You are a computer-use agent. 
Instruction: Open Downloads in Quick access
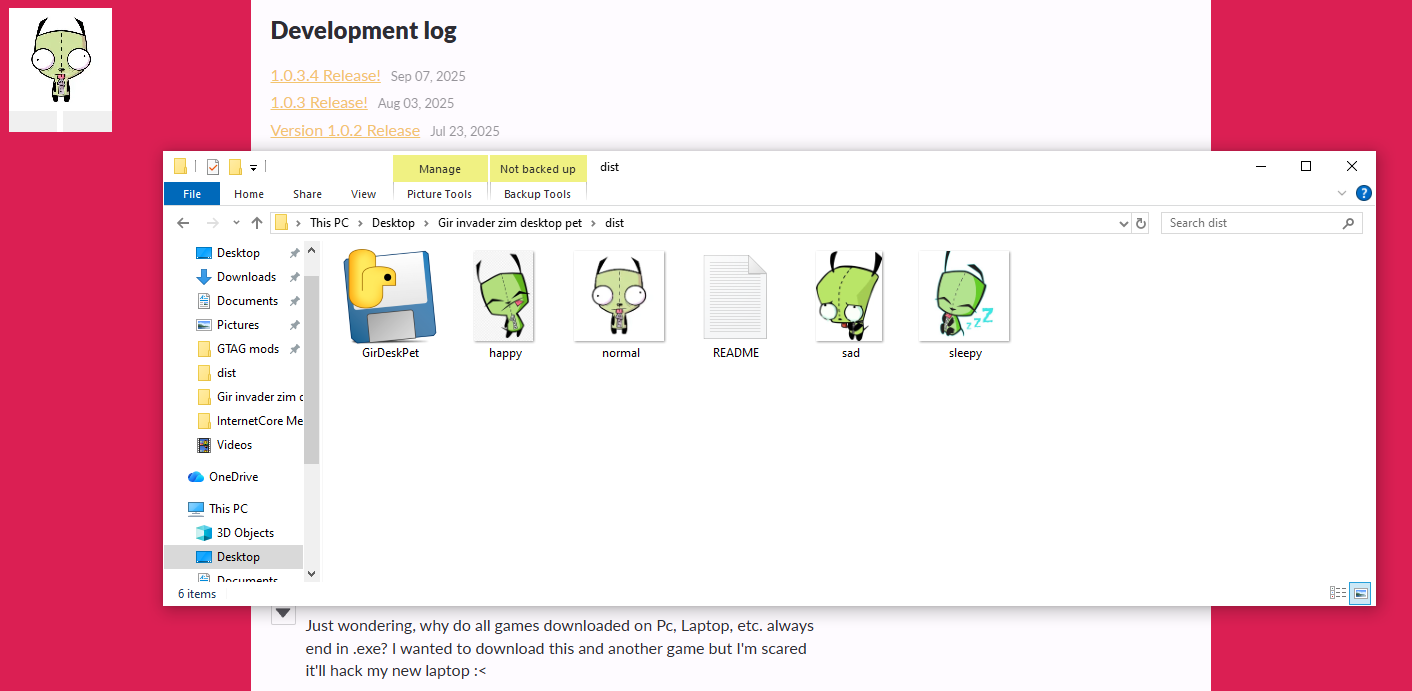click(246, 277)
